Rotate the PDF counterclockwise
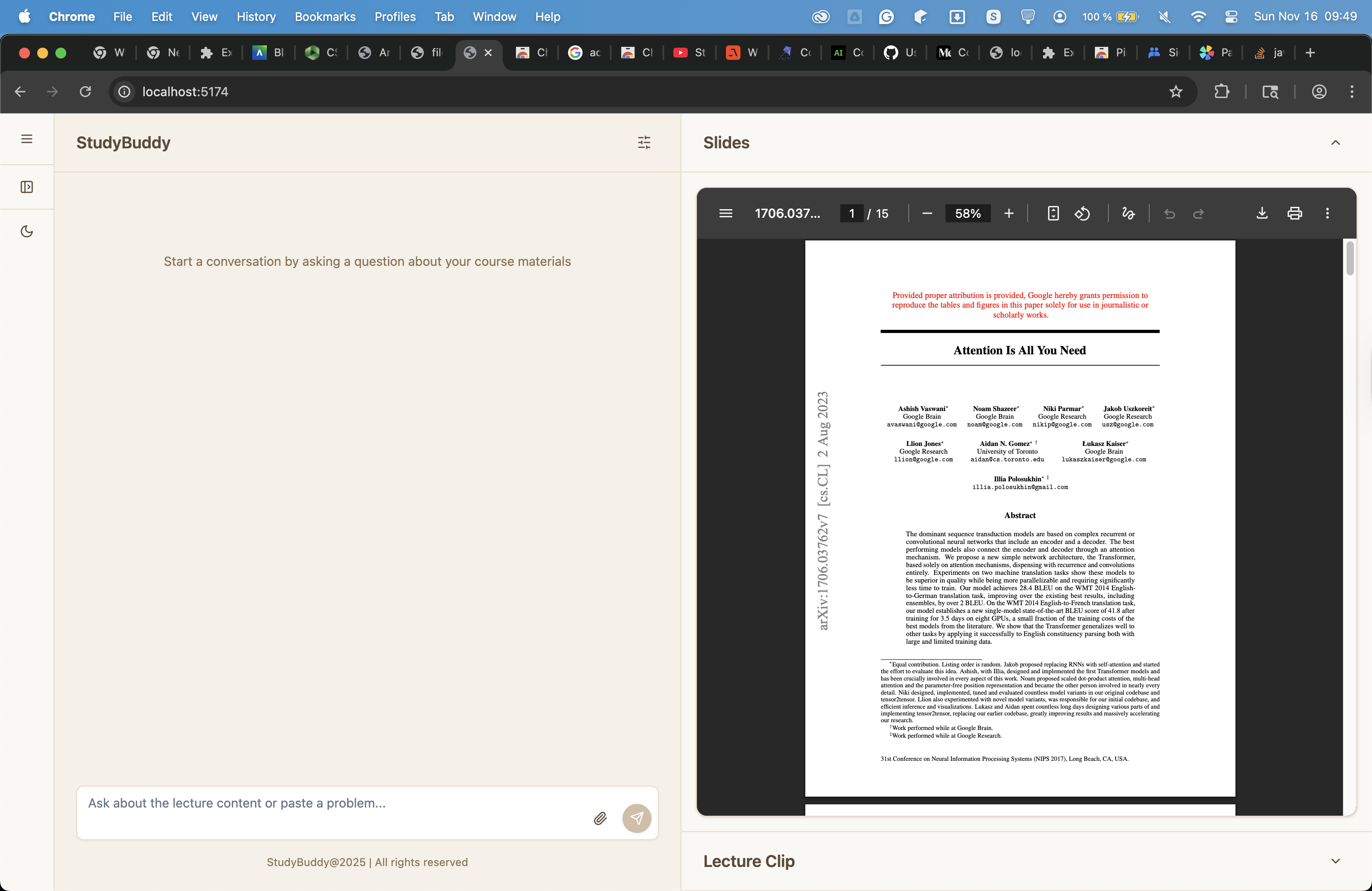Viewport: 1372px width, 891px height. coord(1082,214)
